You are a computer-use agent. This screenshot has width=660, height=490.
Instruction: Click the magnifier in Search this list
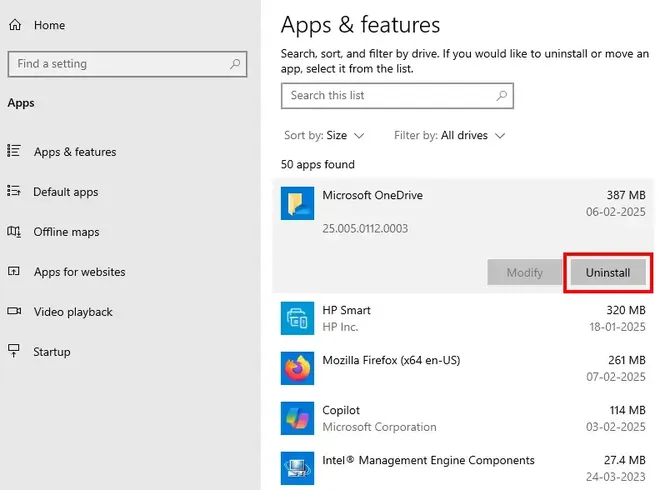click(501, 96)
